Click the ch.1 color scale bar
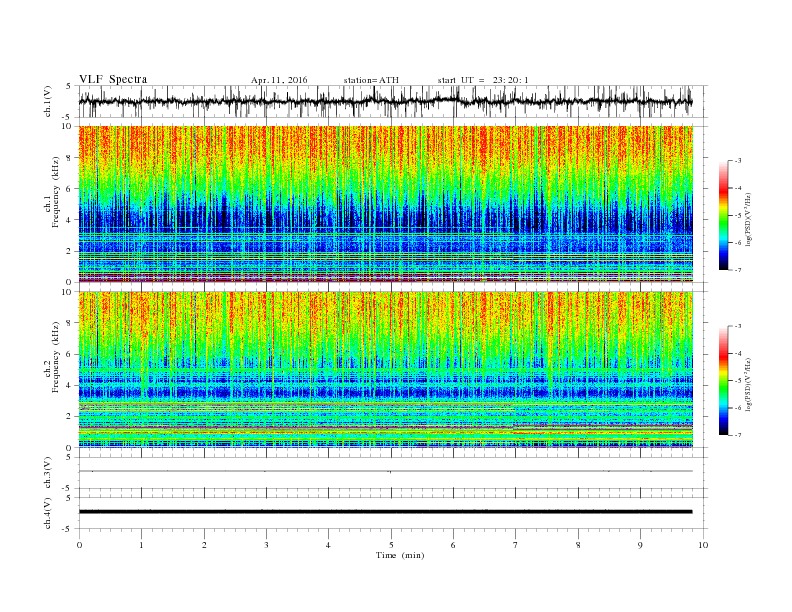The width and height of the screenshot is (792, 612). [723, 216]
